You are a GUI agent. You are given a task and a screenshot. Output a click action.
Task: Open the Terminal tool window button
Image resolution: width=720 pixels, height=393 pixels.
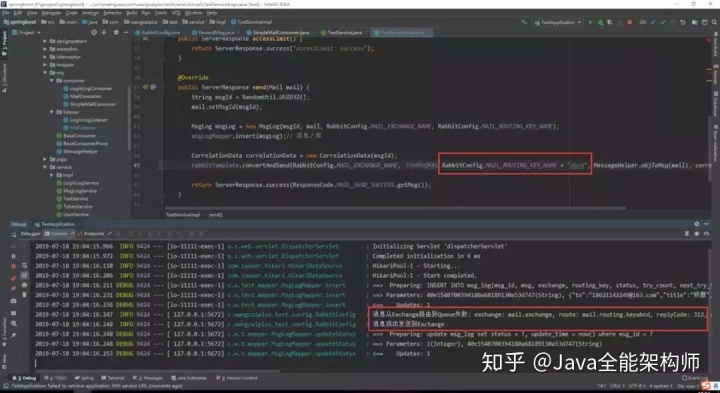click(x=113, y=378)
